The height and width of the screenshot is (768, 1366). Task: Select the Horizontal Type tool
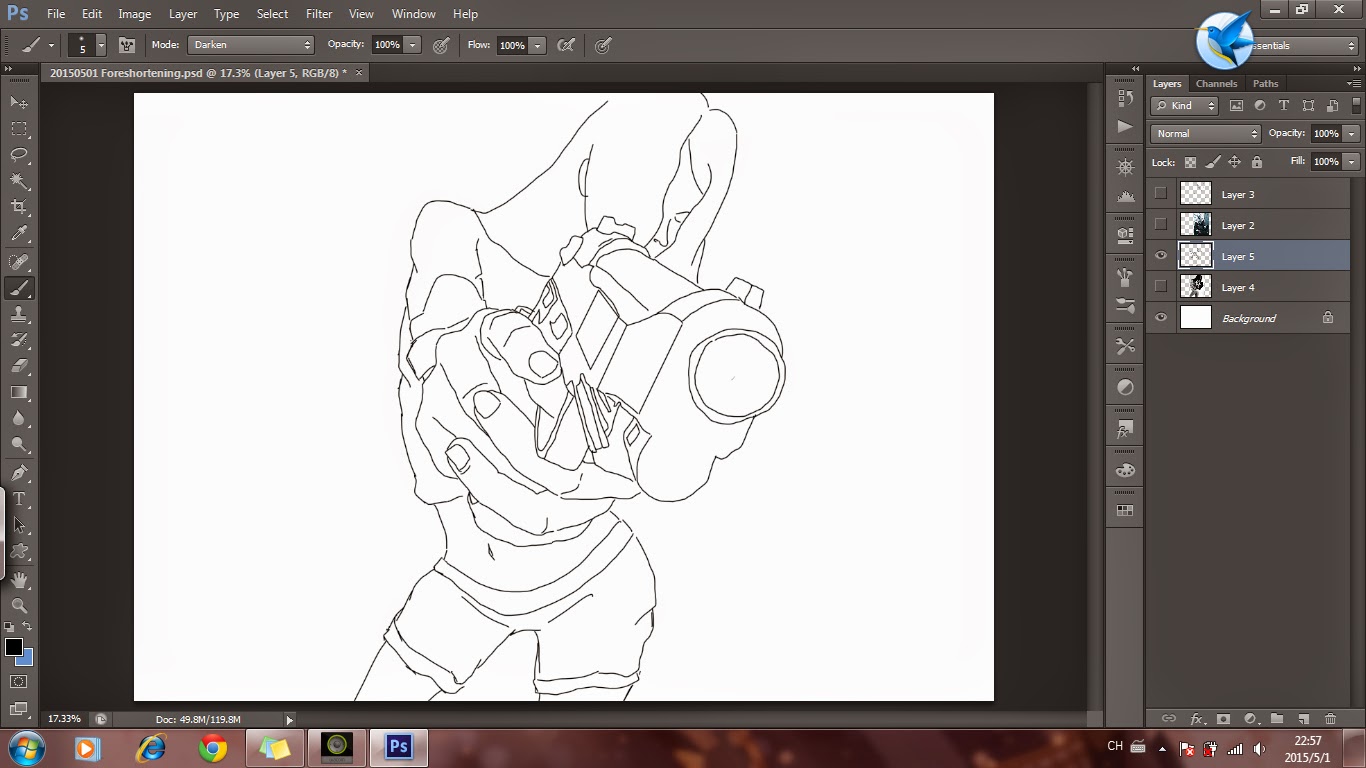tap(18, 498)
